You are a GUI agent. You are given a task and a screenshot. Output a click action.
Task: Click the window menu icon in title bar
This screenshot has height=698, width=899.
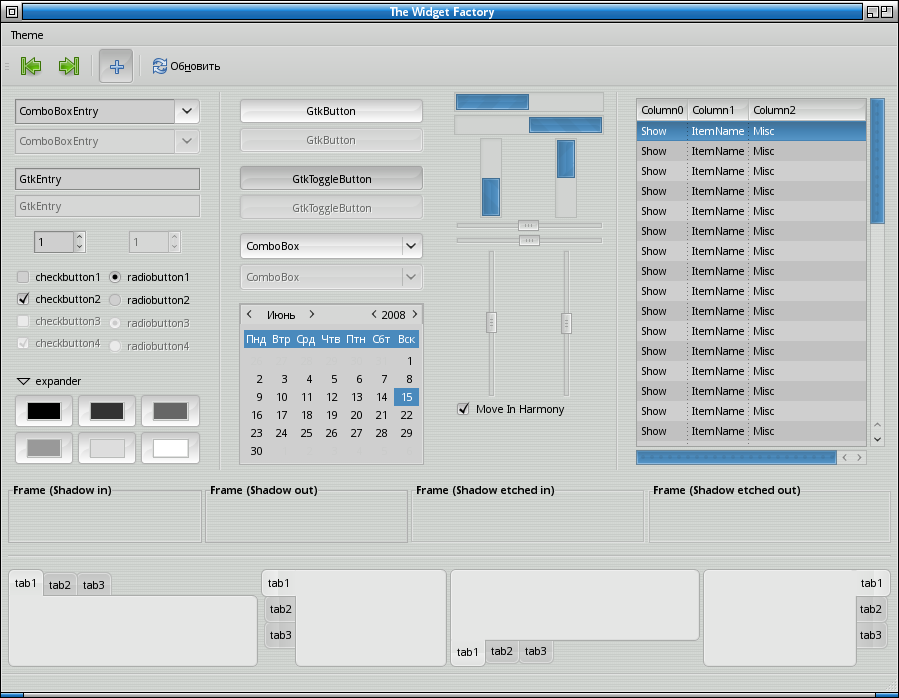(11, 11)
